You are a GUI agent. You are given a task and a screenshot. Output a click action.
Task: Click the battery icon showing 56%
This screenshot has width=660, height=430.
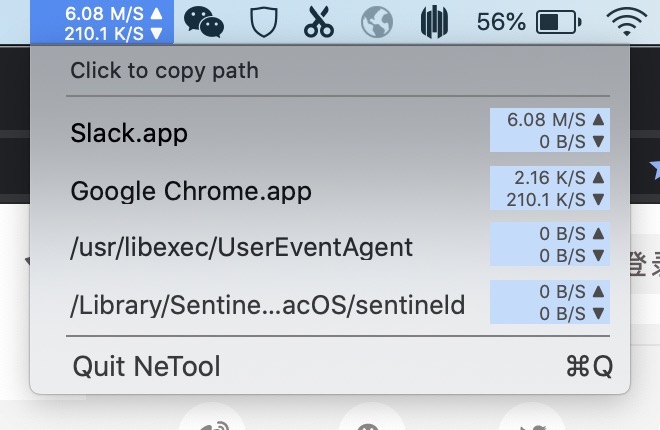point(559,22)
